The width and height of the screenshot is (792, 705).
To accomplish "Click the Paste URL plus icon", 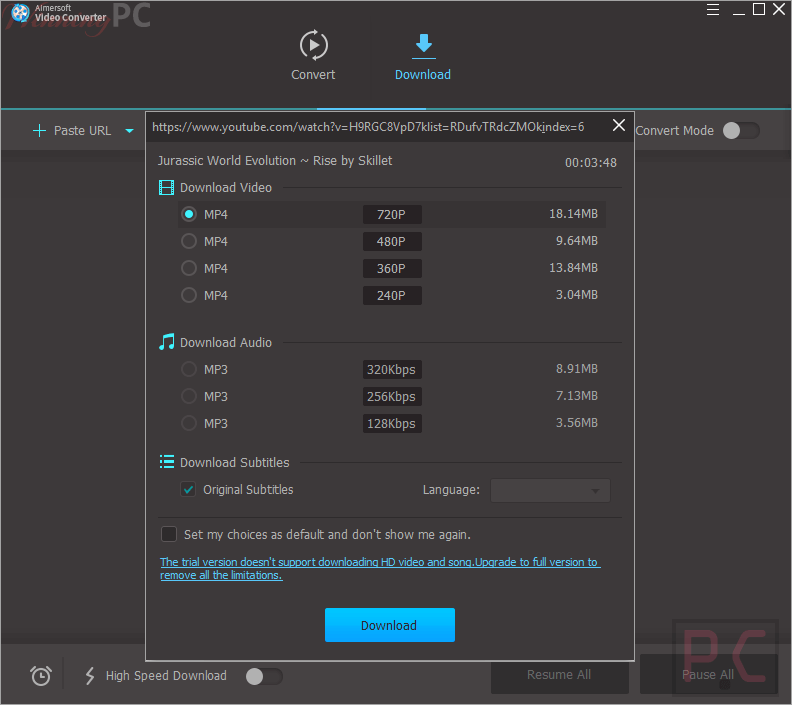I will coord(39,131).
